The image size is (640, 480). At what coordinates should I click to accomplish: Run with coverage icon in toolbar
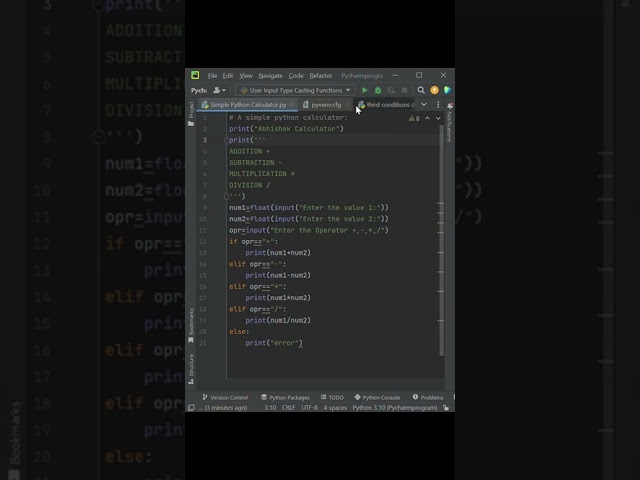click(391, 90)
